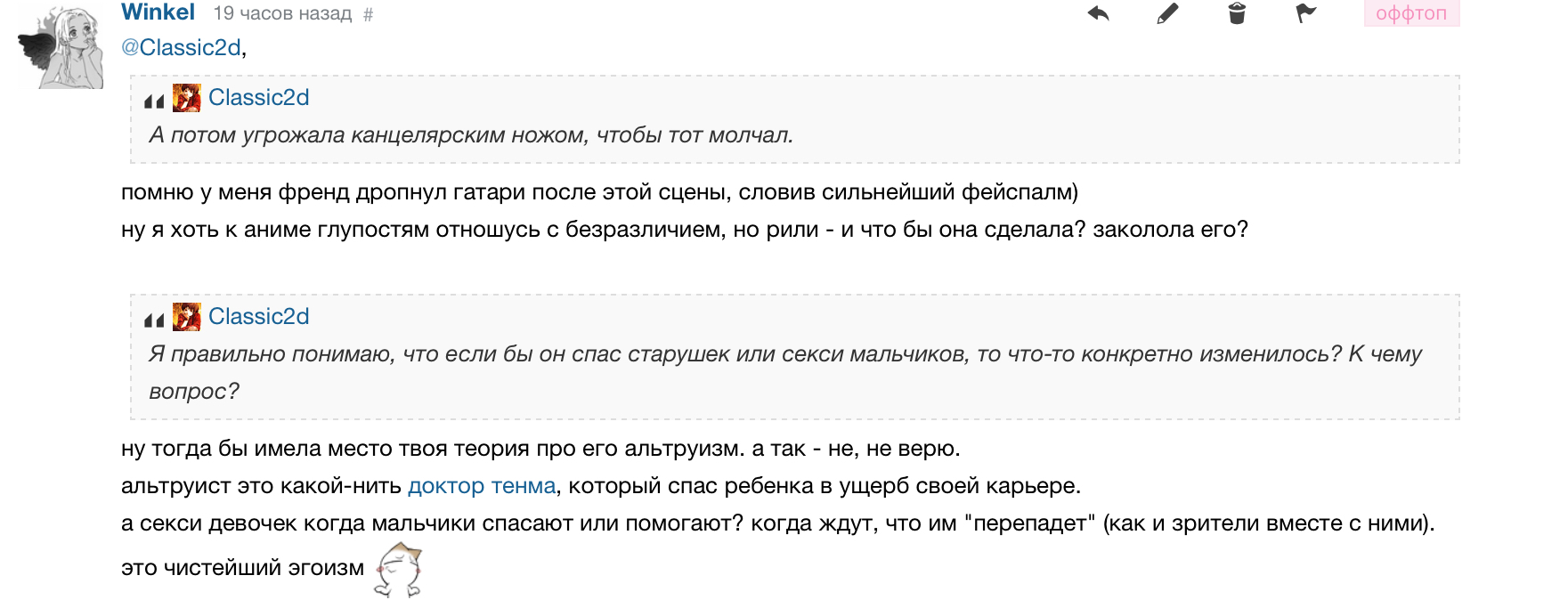Open Classic2d name link in second quote

coord(258,316)
